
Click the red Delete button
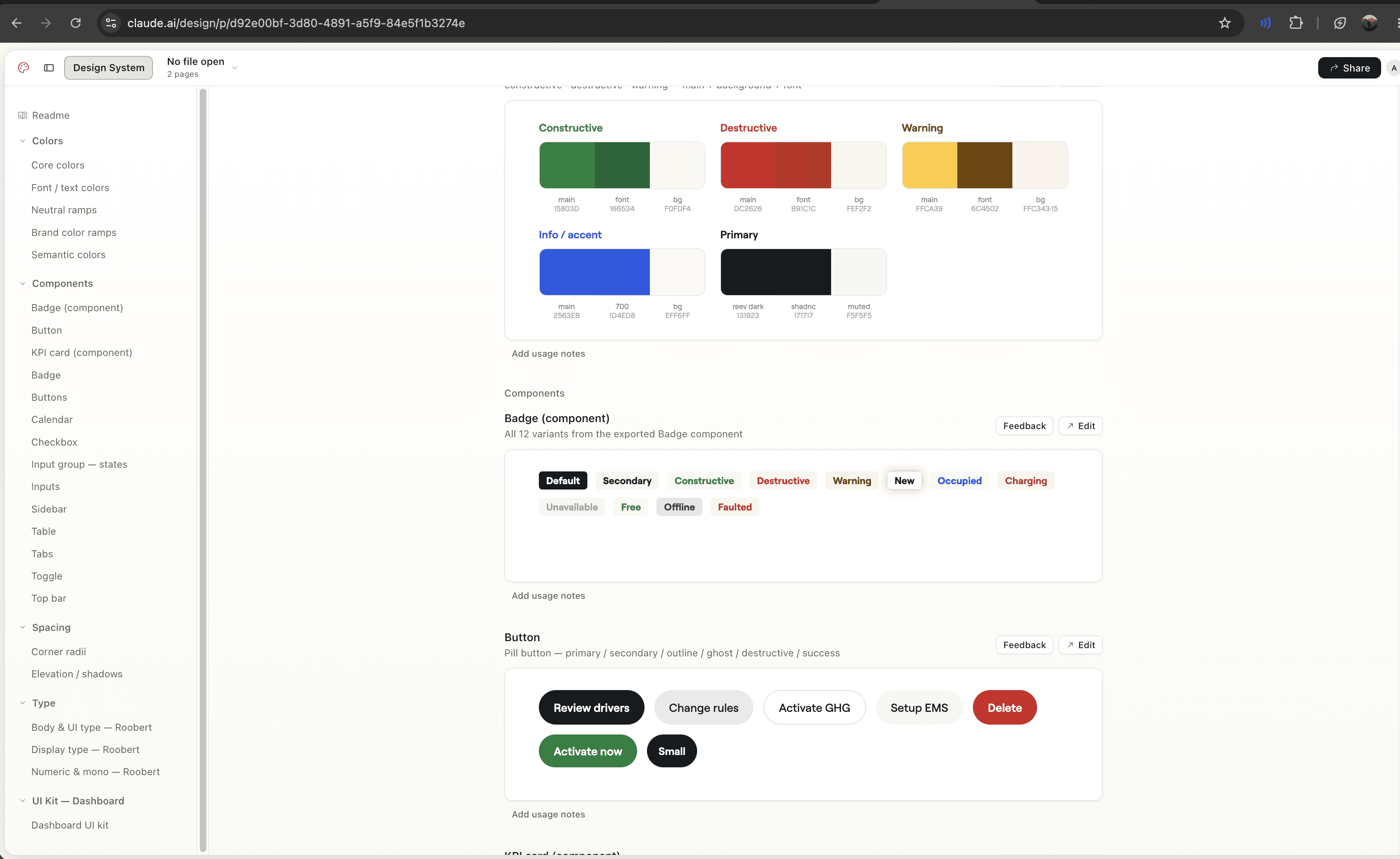[1005, 707]
